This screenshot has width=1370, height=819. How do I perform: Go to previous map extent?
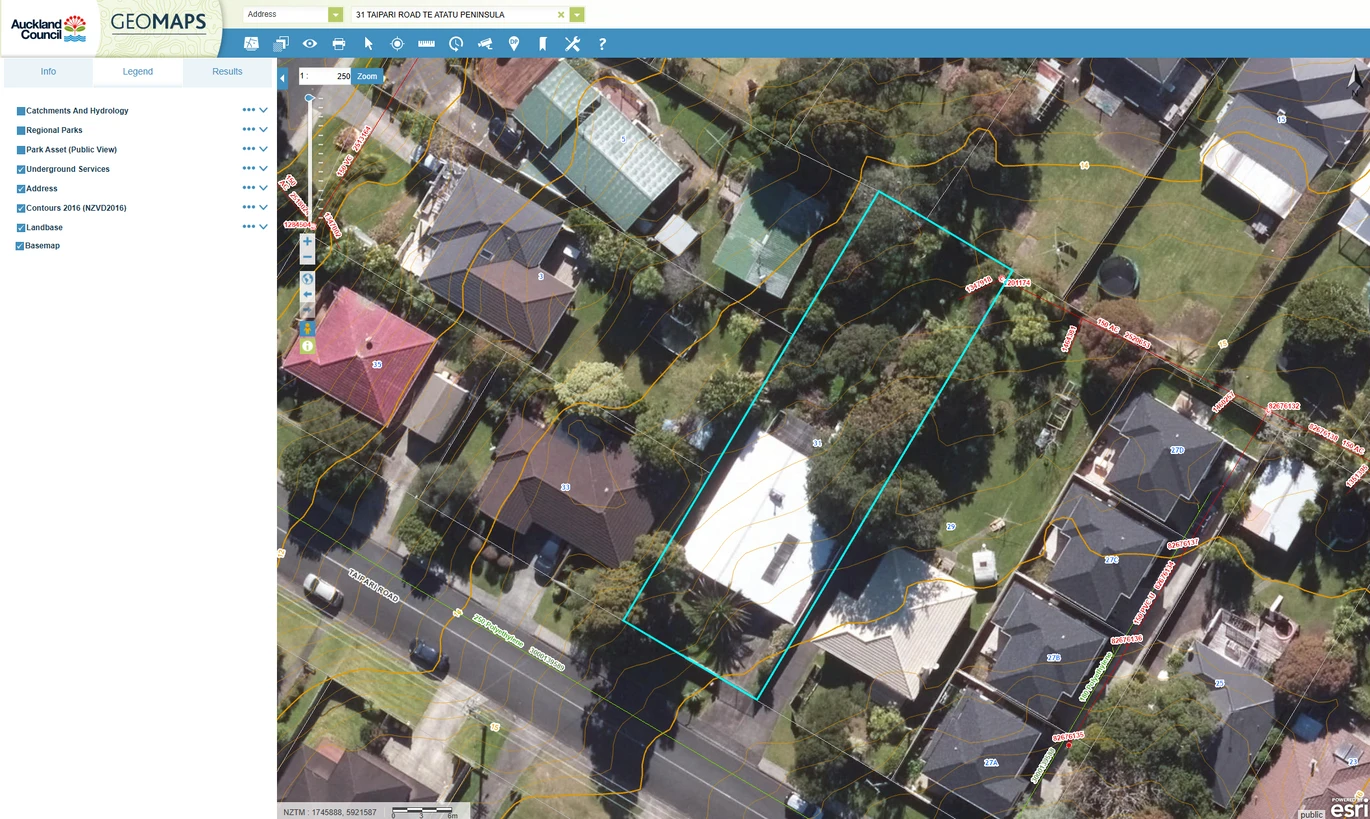click(307, 295)
